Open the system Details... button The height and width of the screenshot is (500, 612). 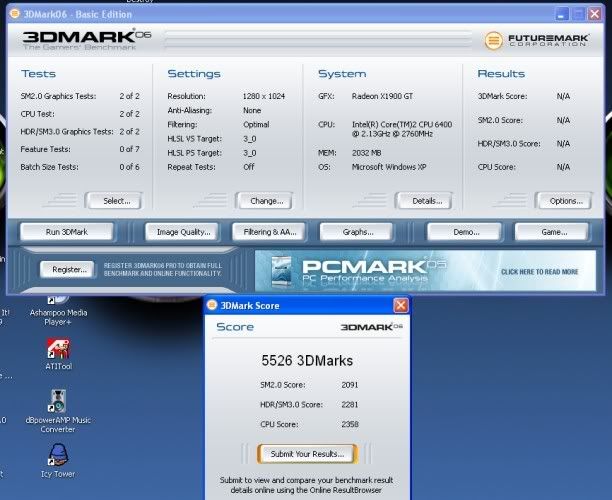point(424,201)
